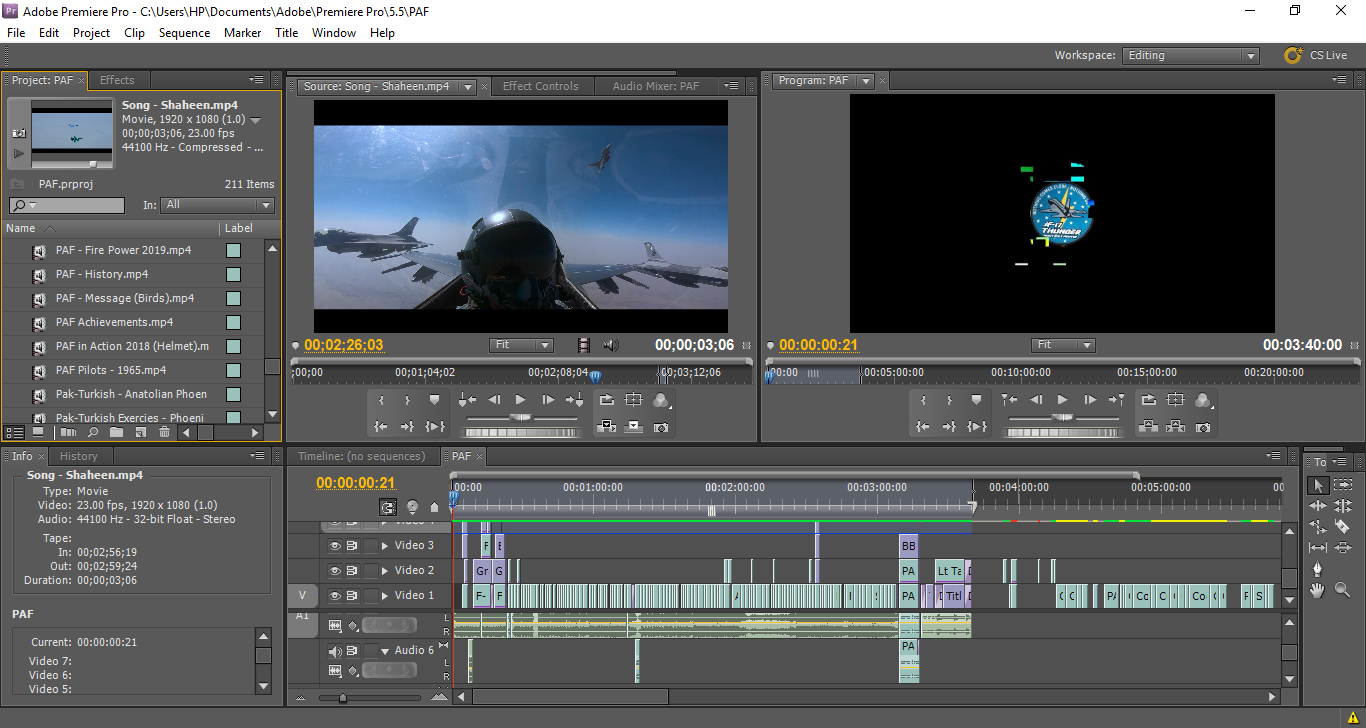This screenshot has height=728, width=1366.
Task: Export frame from Program monitor camera icon
Action: (x=1203, y=426)
